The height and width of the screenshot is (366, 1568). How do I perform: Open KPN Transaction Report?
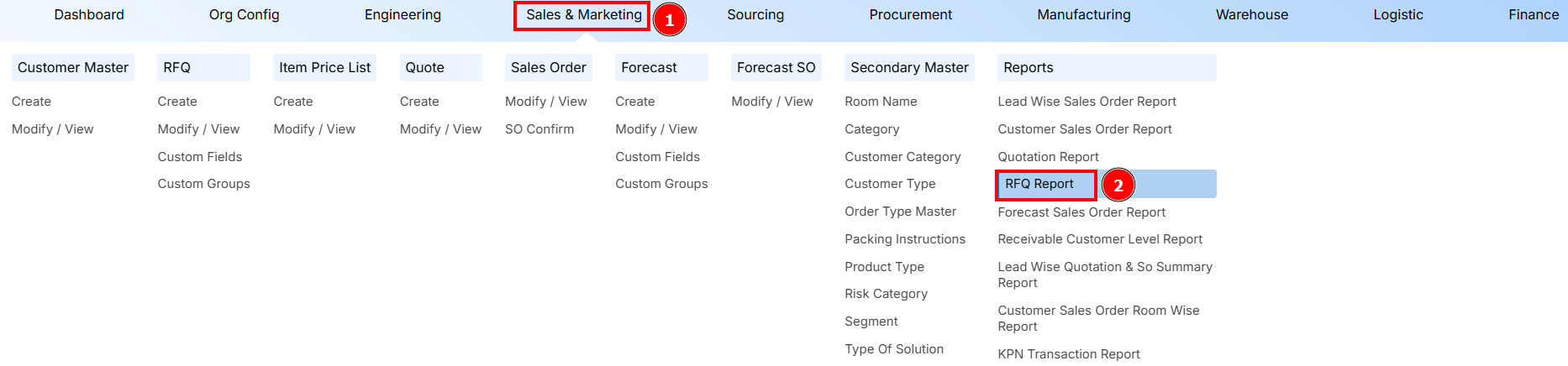(x=1069, y=354)
